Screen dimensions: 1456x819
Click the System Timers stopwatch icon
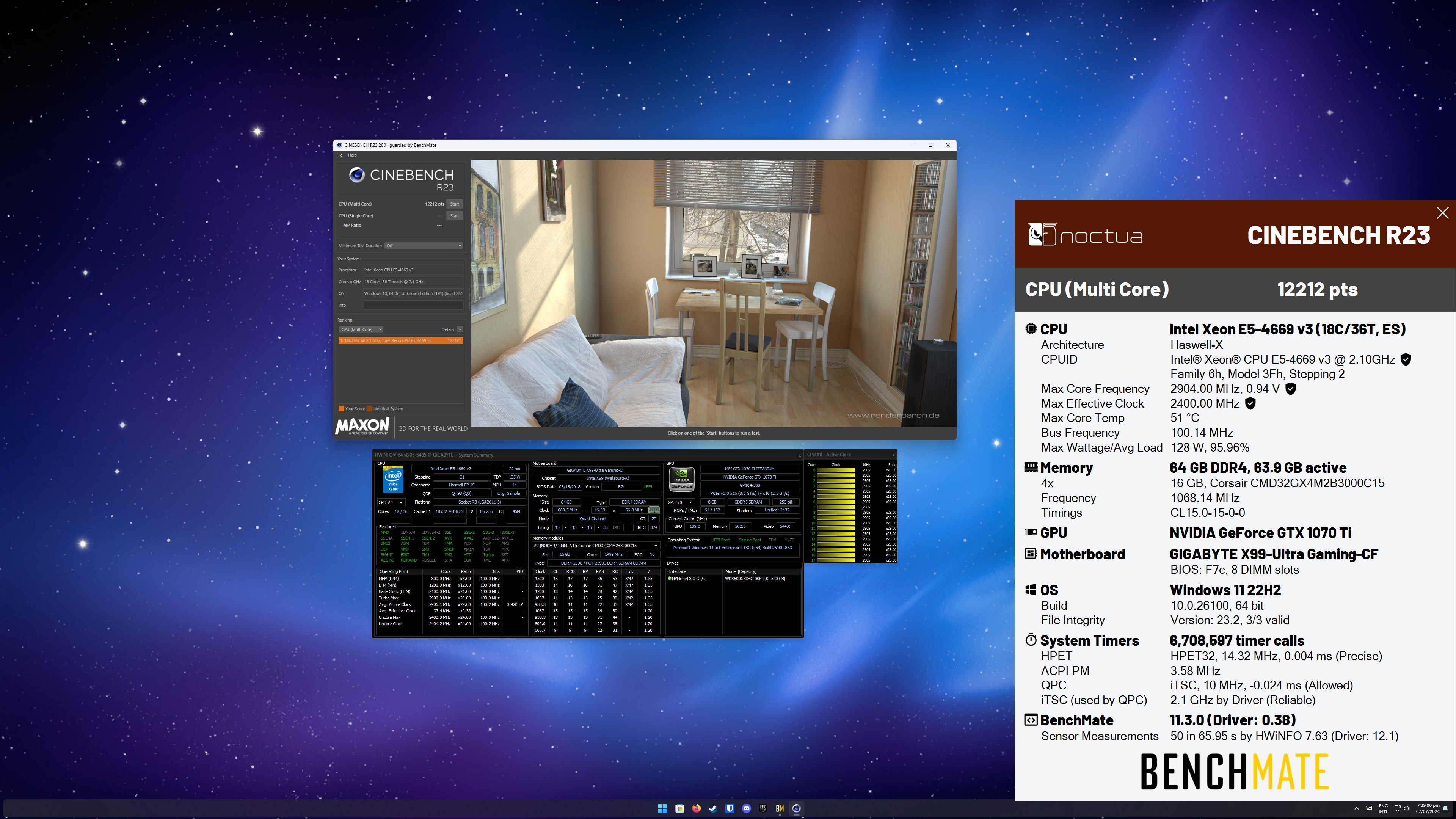1031,640
